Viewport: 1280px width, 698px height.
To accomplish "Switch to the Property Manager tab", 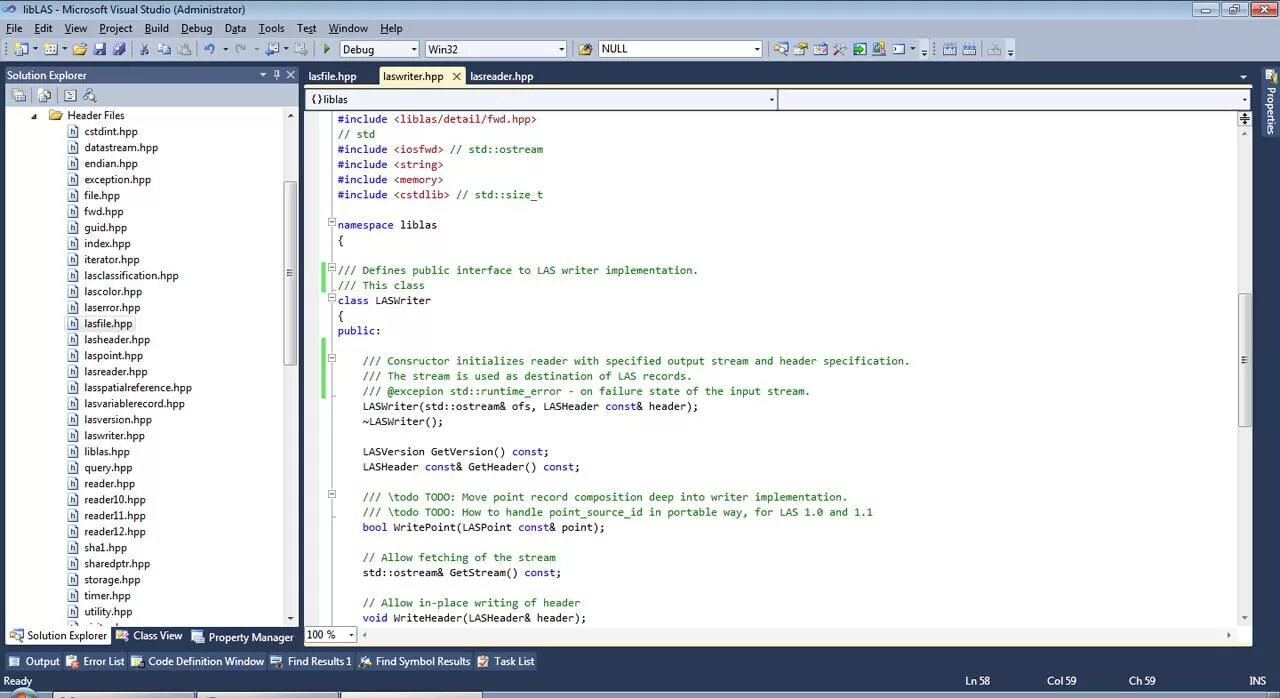I will coord(242,636).
